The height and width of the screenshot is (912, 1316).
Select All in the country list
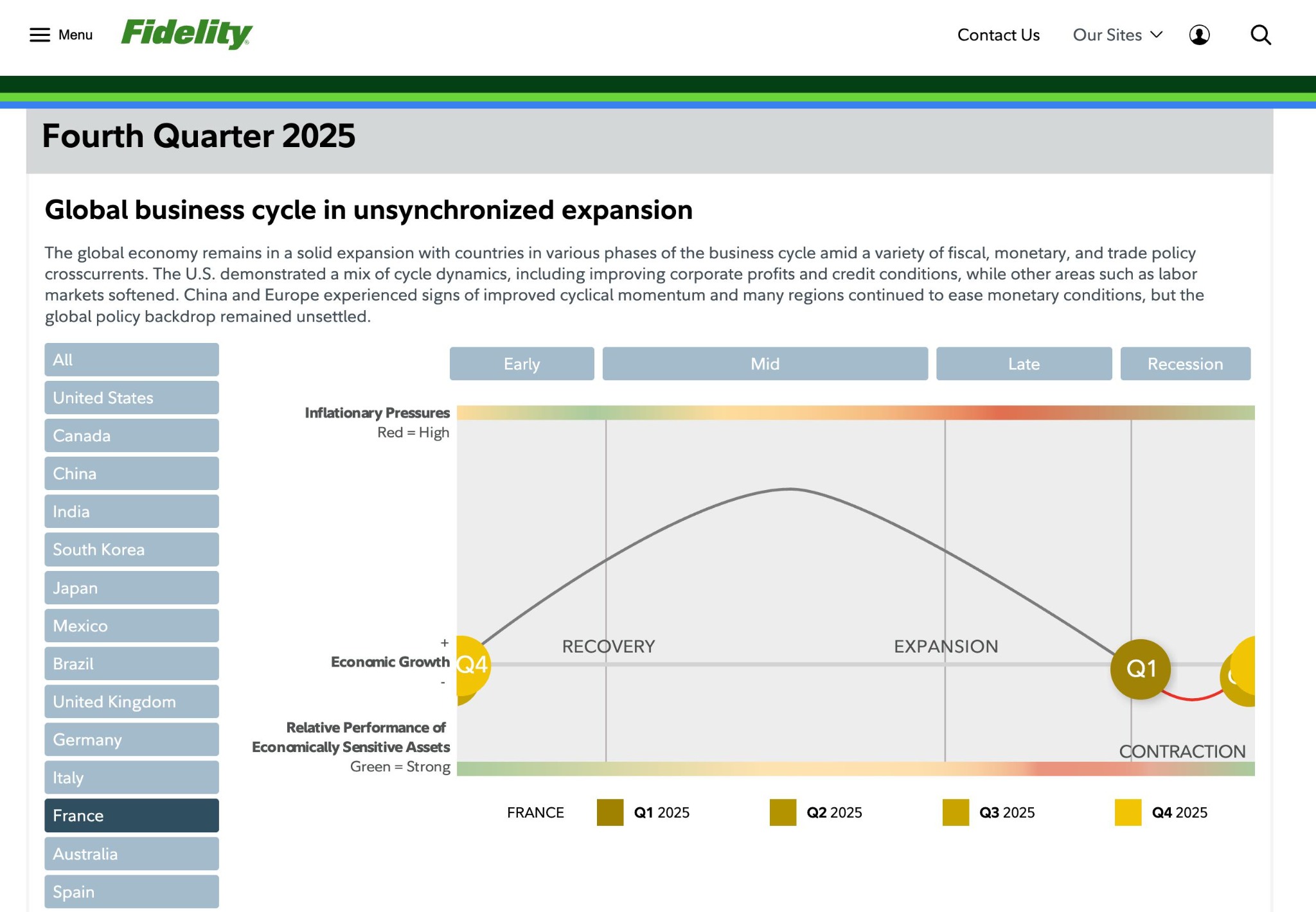pos(131,360)
